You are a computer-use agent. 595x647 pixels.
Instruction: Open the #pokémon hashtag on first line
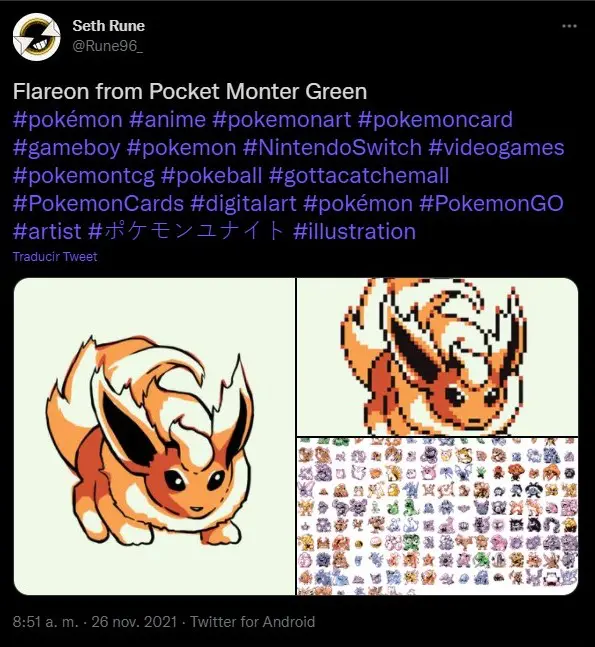point(68,120)
